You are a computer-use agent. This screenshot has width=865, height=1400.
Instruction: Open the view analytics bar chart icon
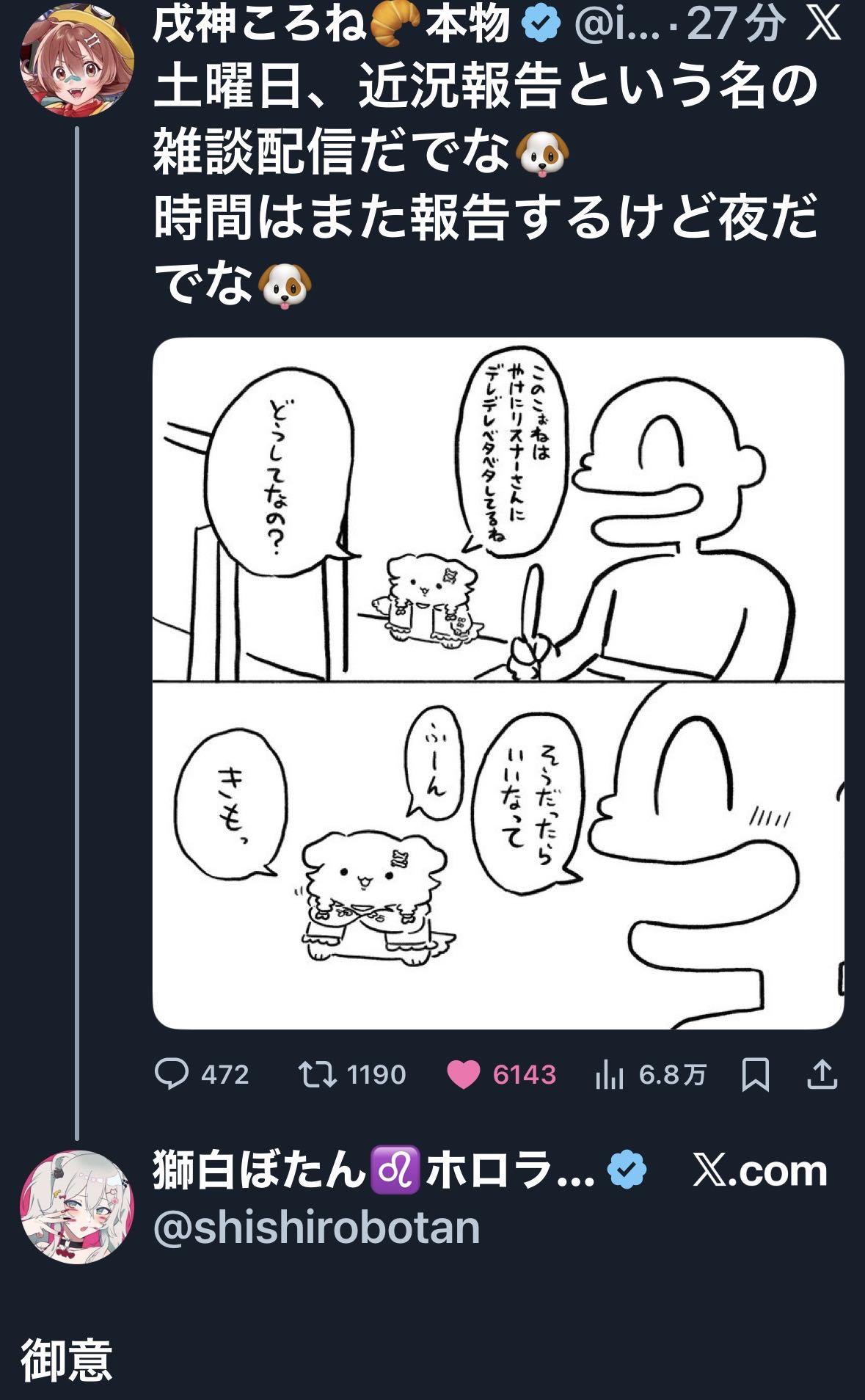tap(609, 1075)
